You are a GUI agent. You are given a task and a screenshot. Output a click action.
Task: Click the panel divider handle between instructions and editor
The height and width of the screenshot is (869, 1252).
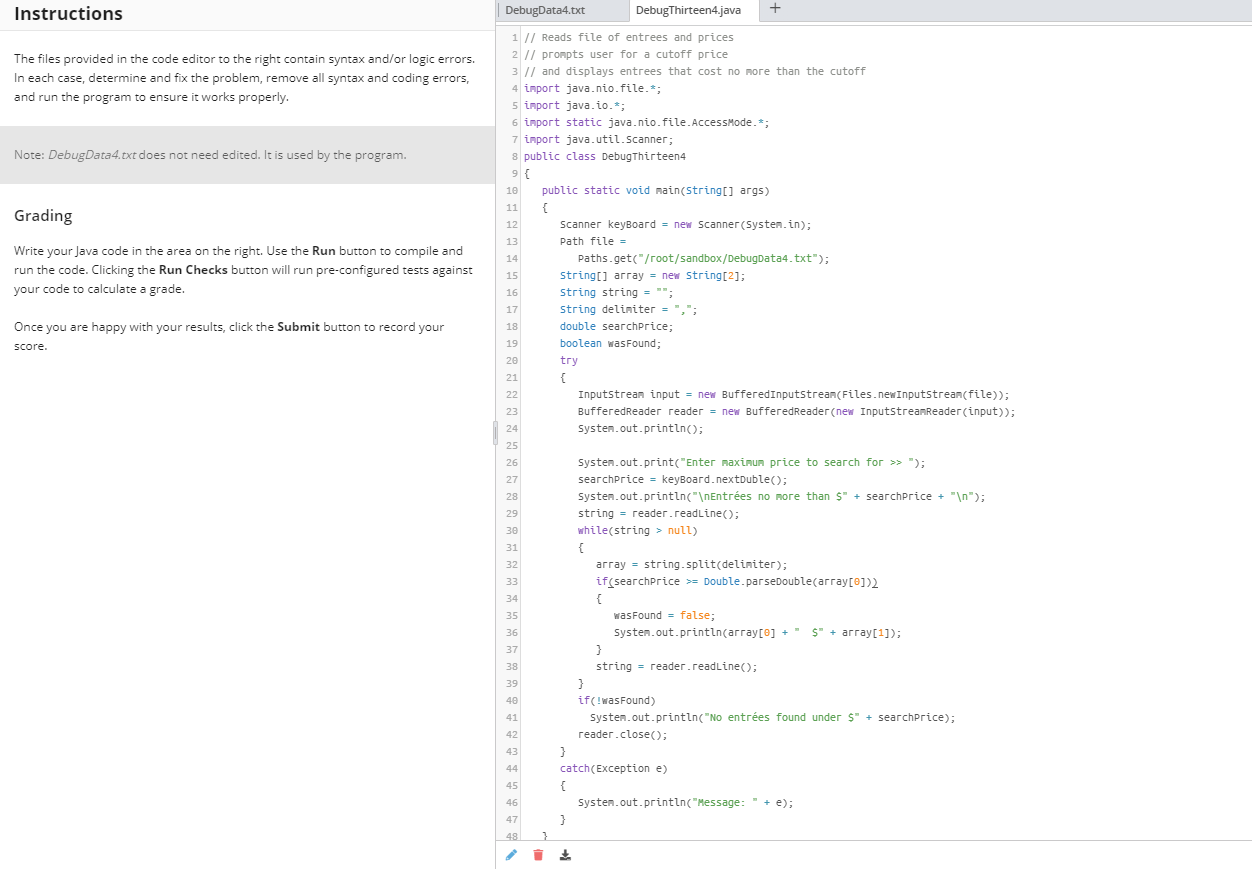tap(494, 432)
